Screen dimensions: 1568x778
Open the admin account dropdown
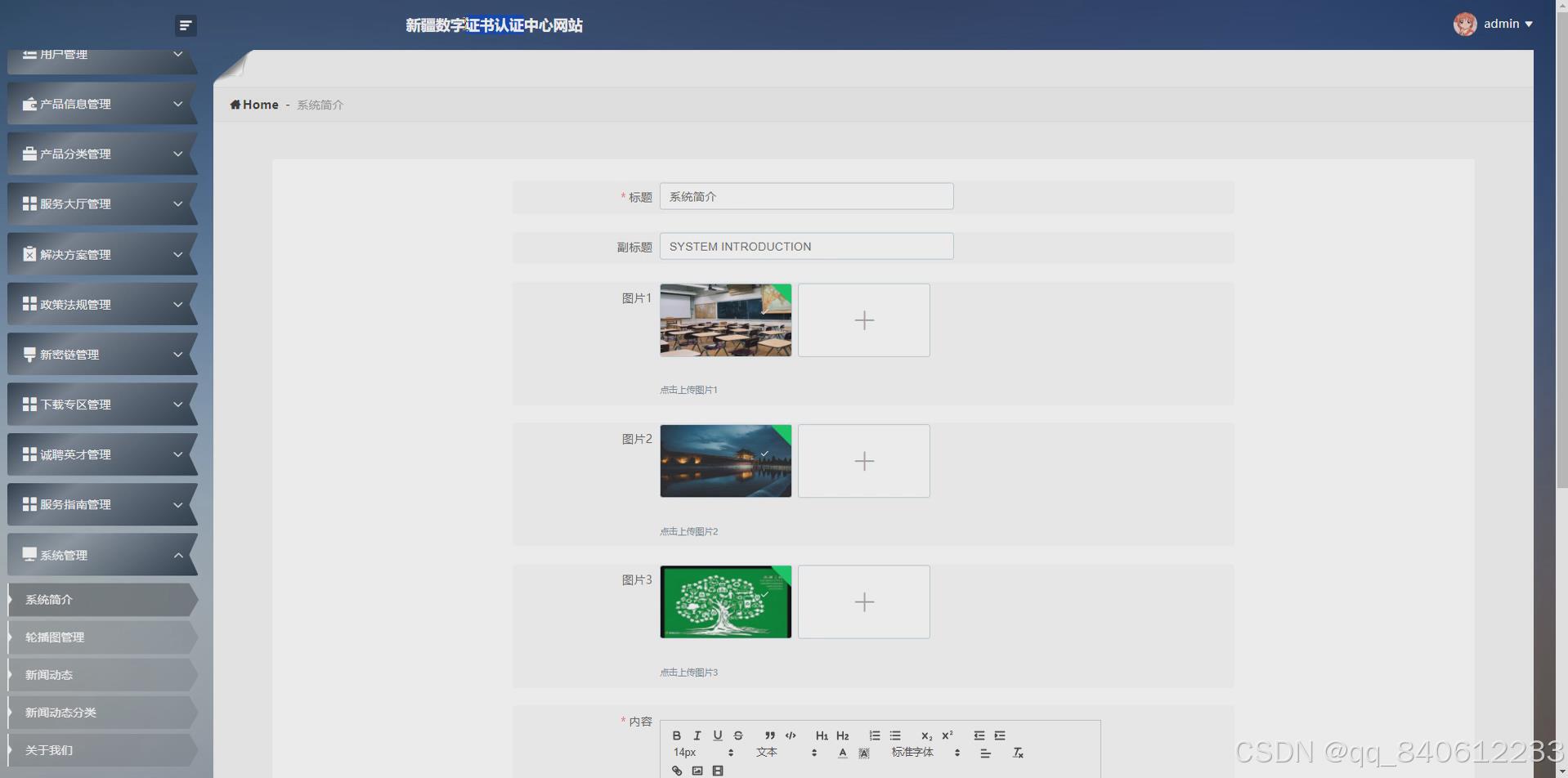[x=1501, y=24]
